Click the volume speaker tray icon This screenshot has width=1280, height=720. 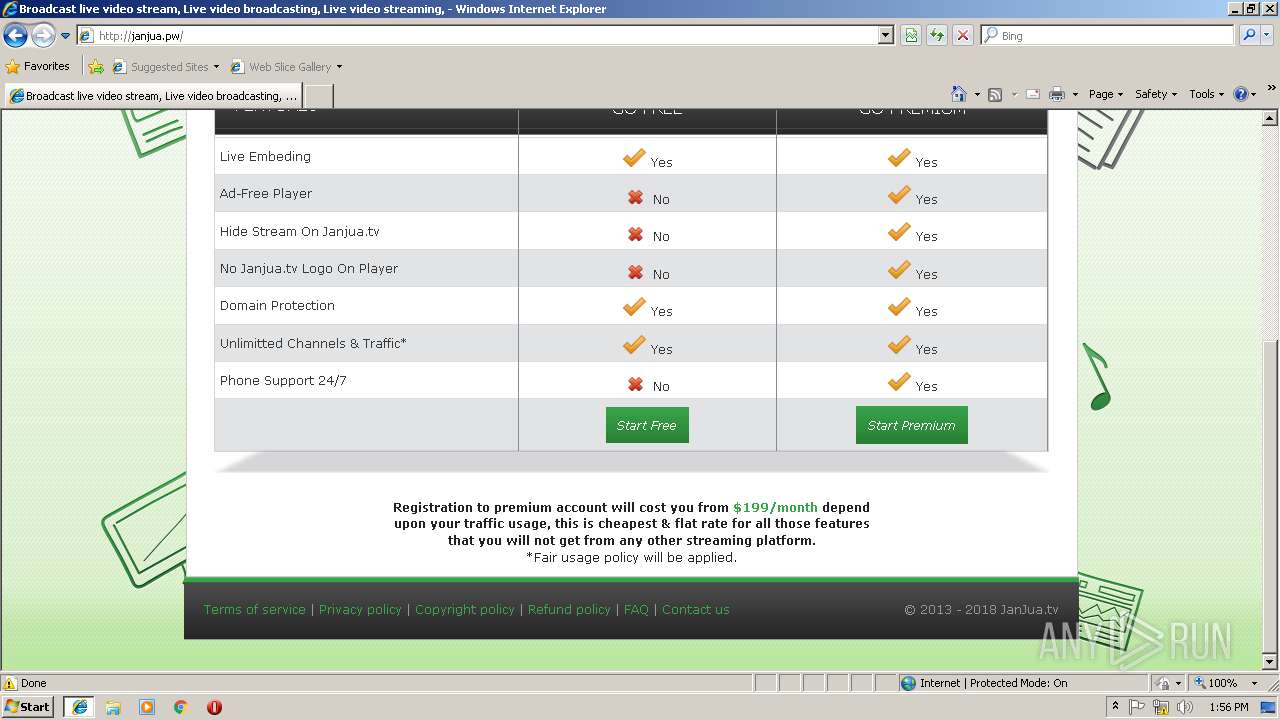1186,707
